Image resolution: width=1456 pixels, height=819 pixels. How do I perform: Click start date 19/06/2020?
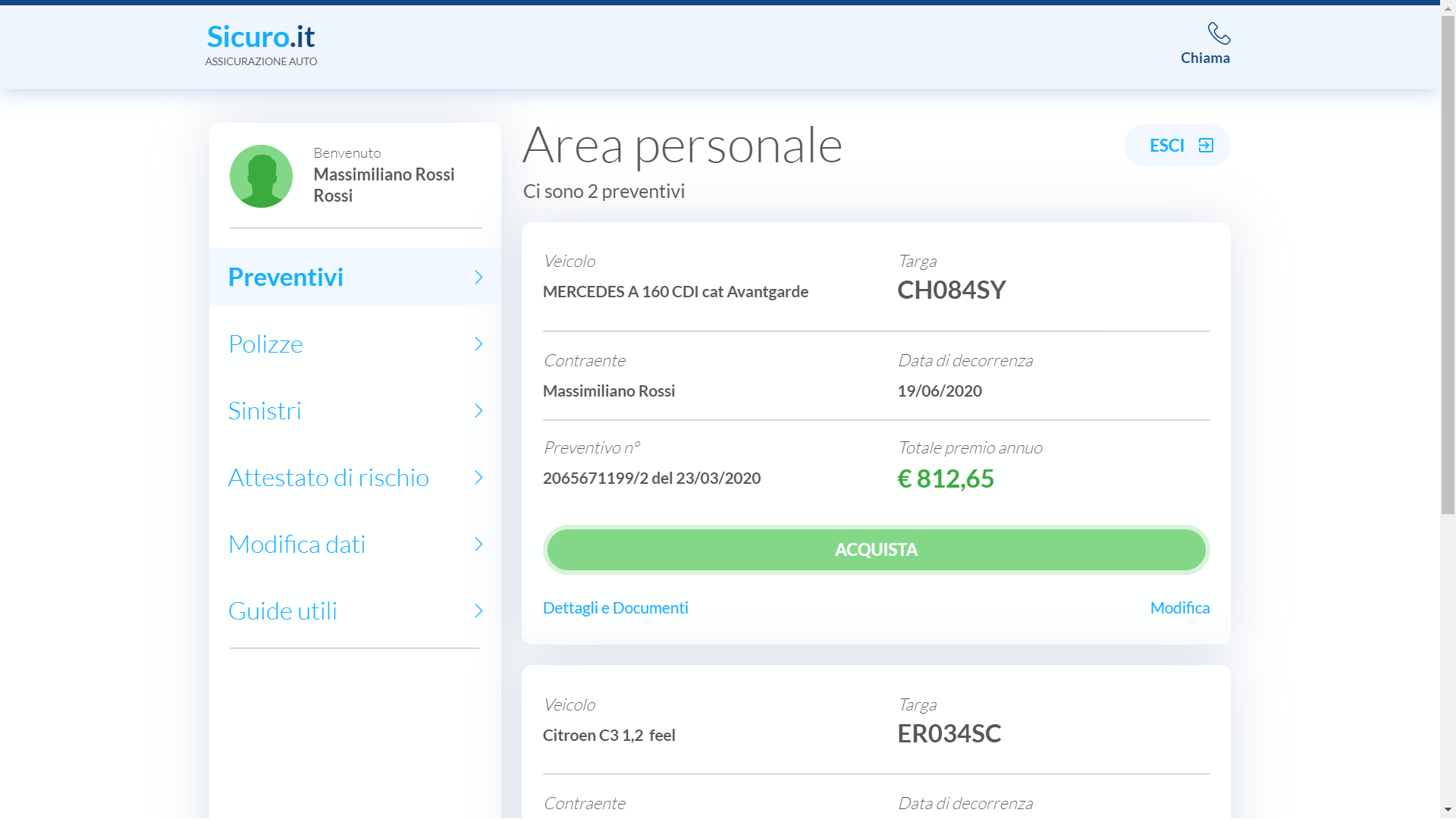click(x=940, y=391)
